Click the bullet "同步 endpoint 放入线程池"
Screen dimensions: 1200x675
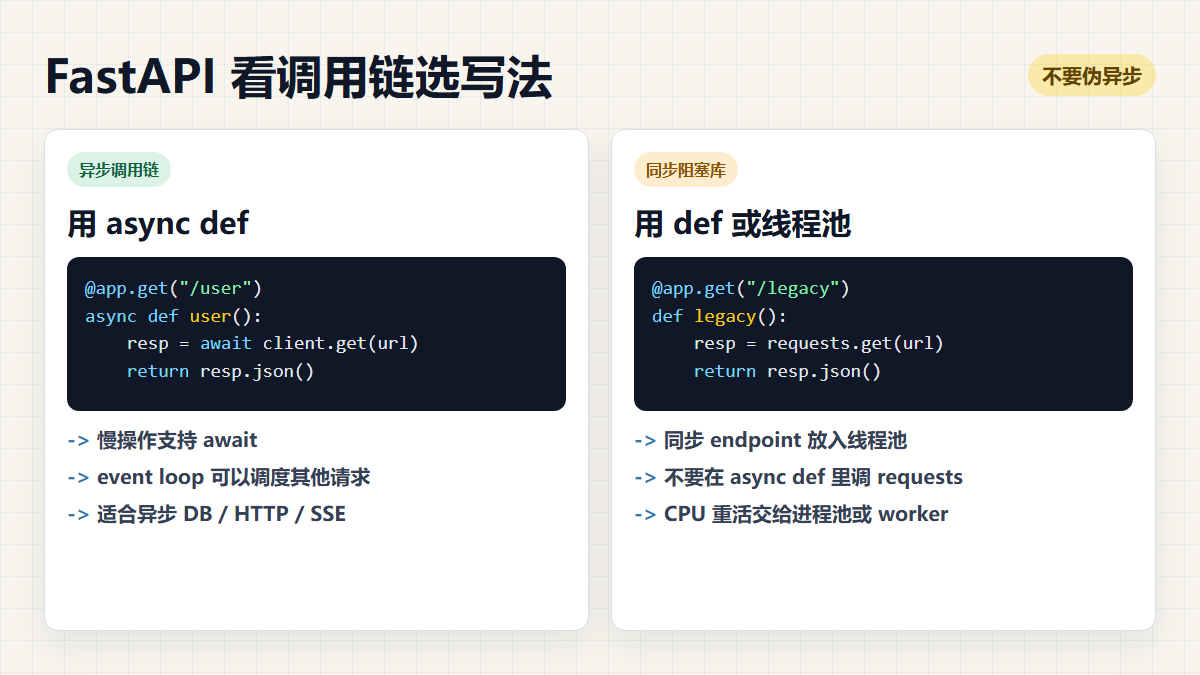770,440
